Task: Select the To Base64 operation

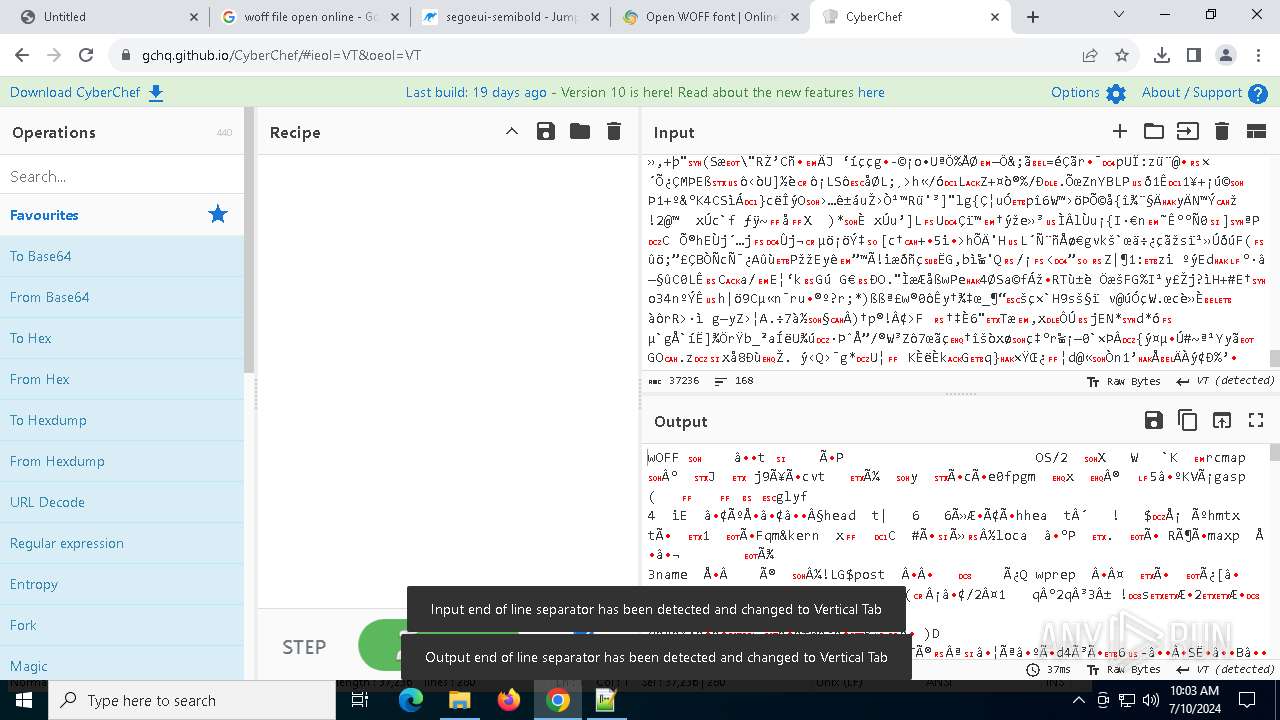Action: coord(121,256)
